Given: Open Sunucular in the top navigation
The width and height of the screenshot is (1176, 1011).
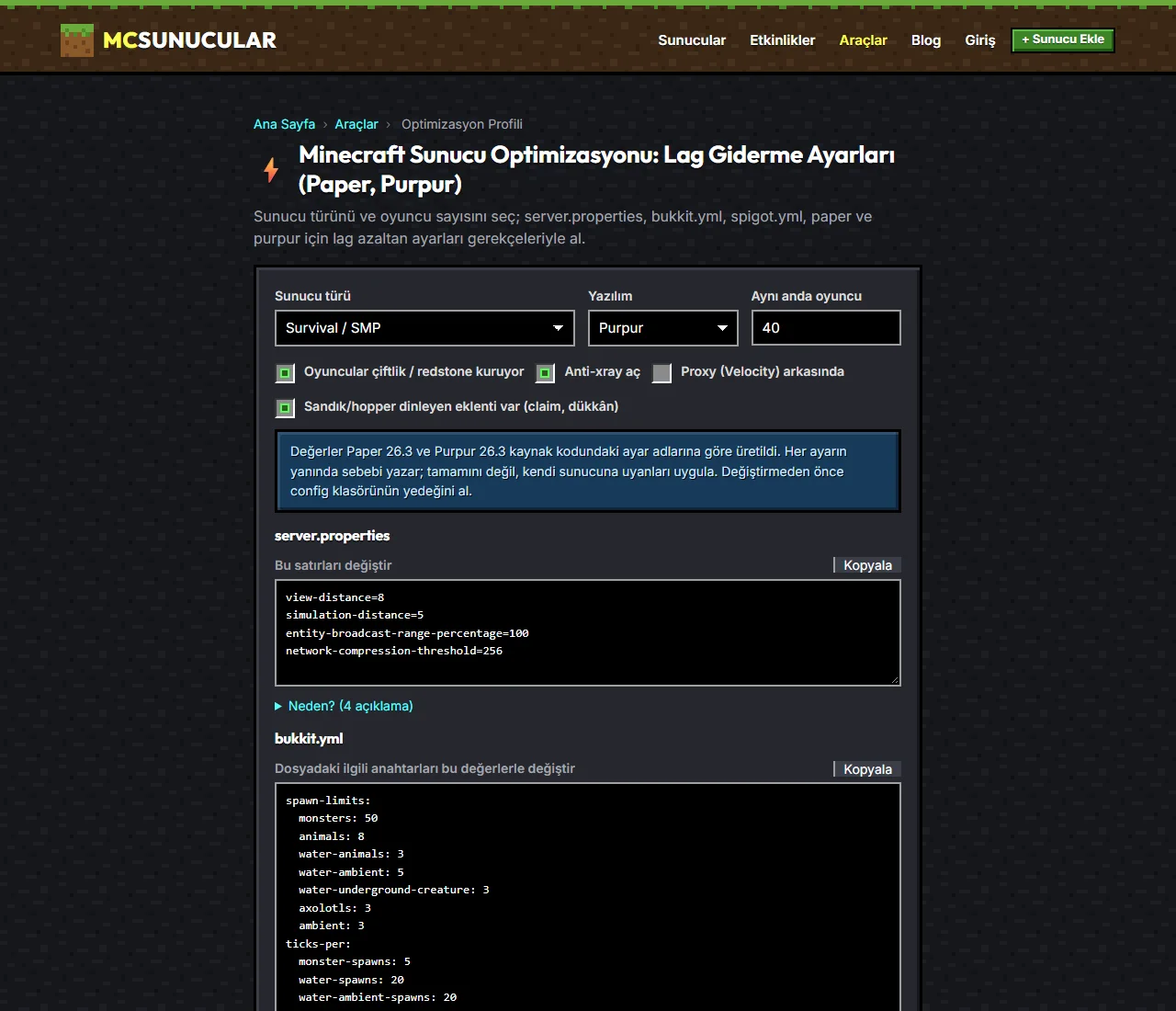Looking at the screenshot, I should click(x=692, y=40).
